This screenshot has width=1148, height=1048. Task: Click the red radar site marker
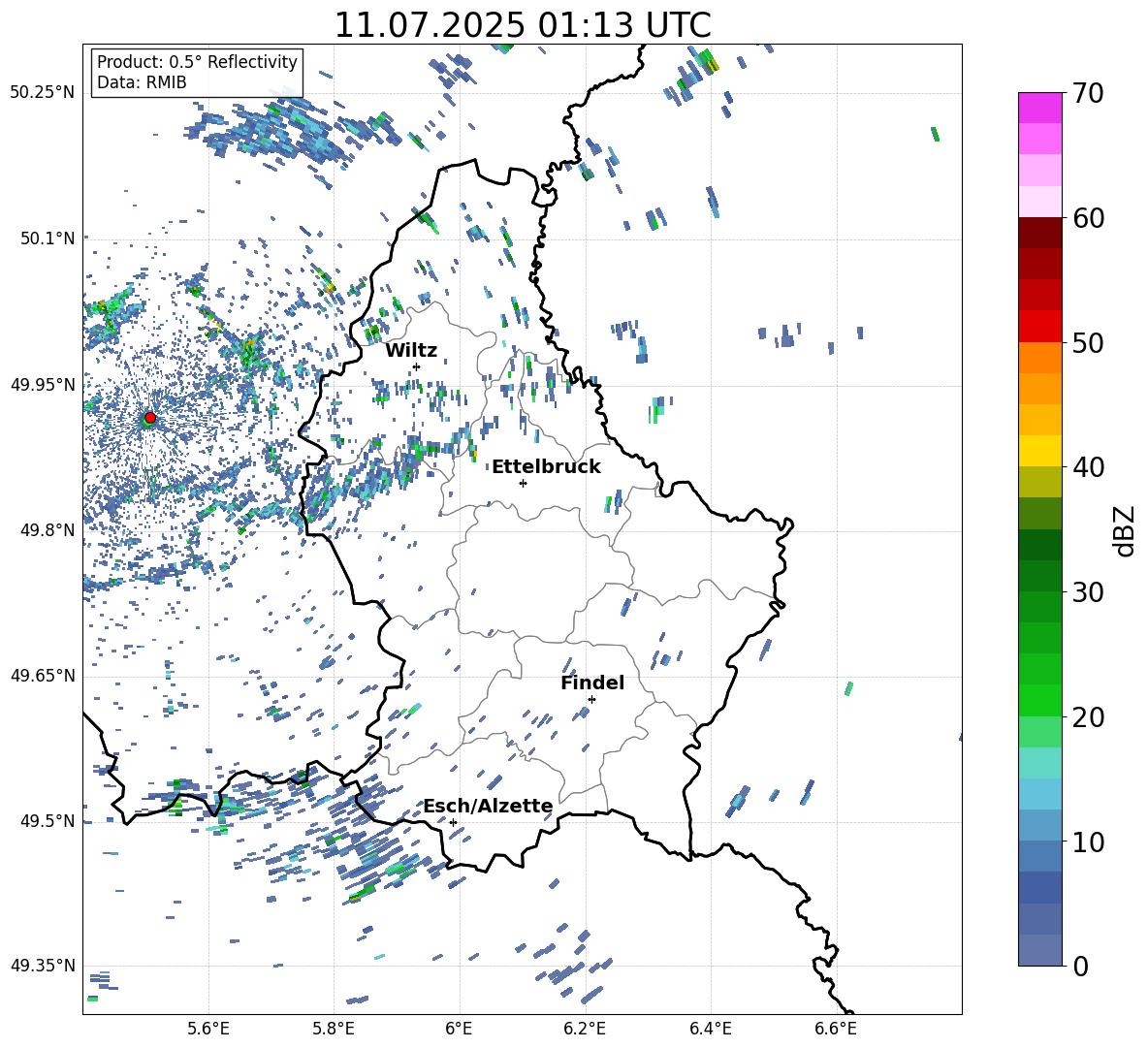(150, 417)
